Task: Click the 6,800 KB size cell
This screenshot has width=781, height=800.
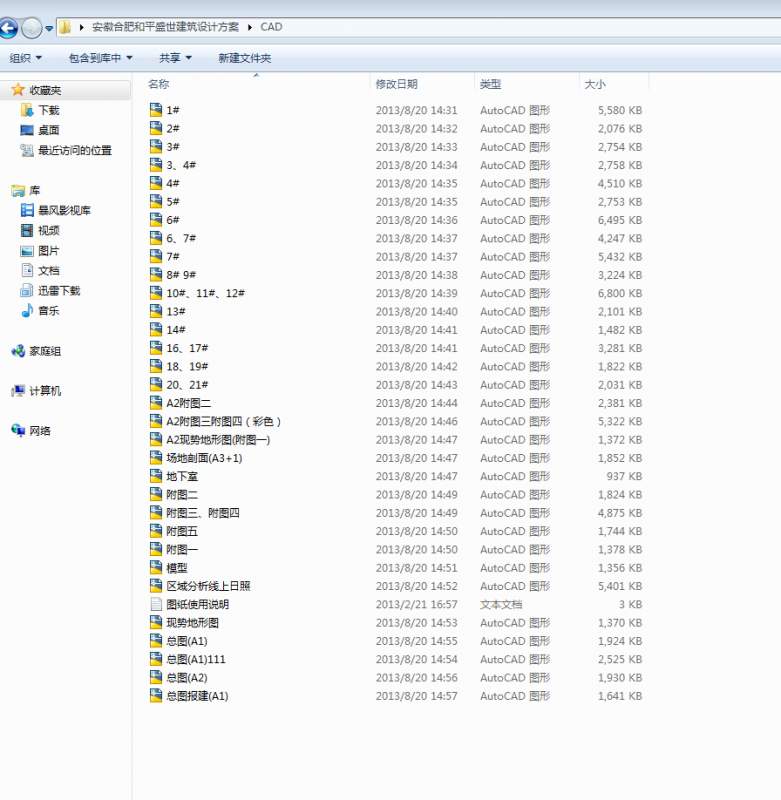Action: pyautogui.click(x=620, y=293)
